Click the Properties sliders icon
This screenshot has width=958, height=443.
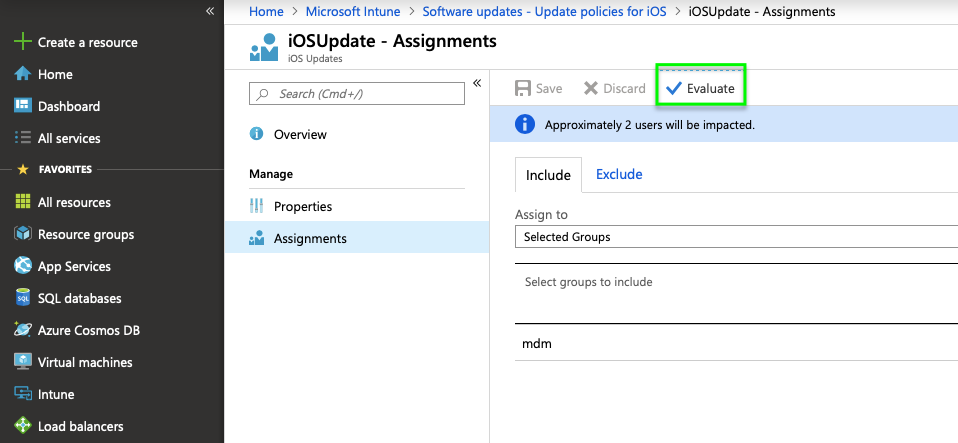[x=257, y=206]
